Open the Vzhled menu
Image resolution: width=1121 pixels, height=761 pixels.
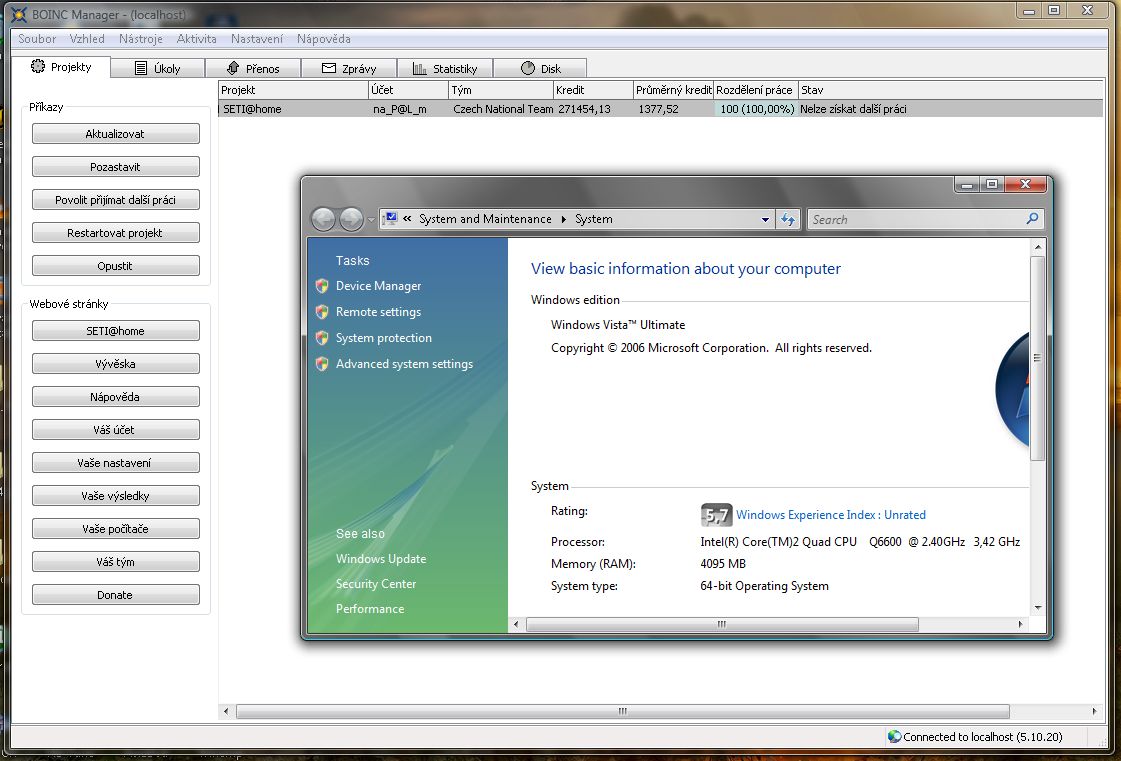click(x=87, y=39)
